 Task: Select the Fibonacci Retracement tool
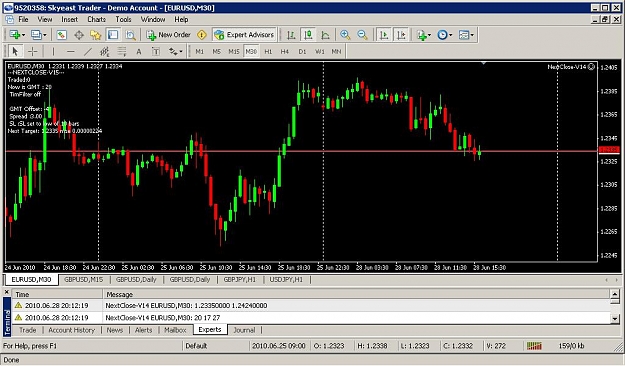[x=122, y=51]
